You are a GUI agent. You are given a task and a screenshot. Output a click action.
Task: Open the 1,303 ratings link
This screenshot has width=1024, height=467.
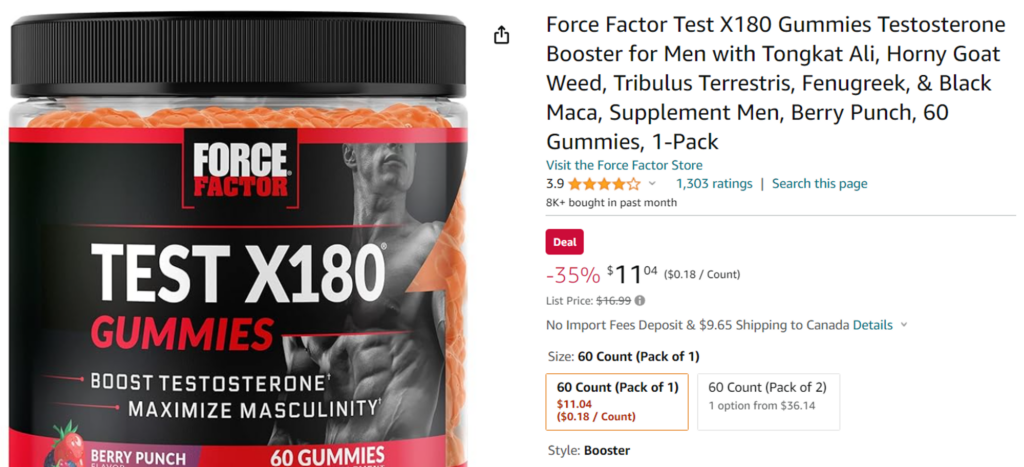pos(714,184)
